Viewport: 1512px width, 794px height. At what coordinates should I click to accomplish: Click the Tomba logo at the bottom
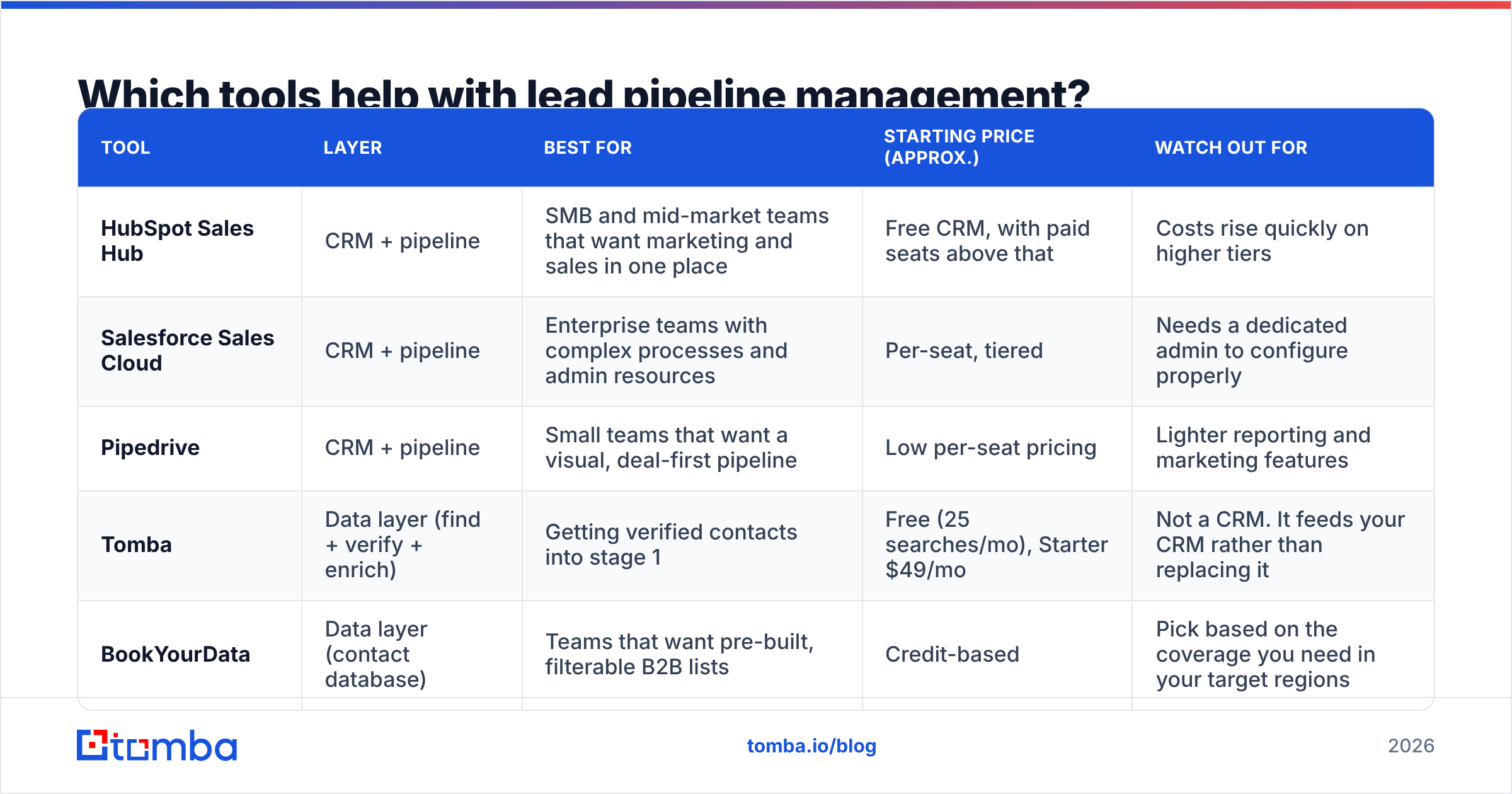(157, 745)
